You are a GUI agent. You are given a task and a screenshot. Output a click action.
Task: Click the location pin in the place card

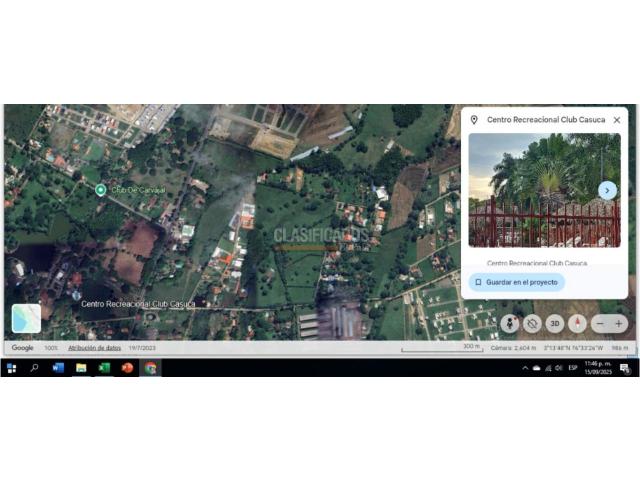pyautogui.click(x=474, y=120)
